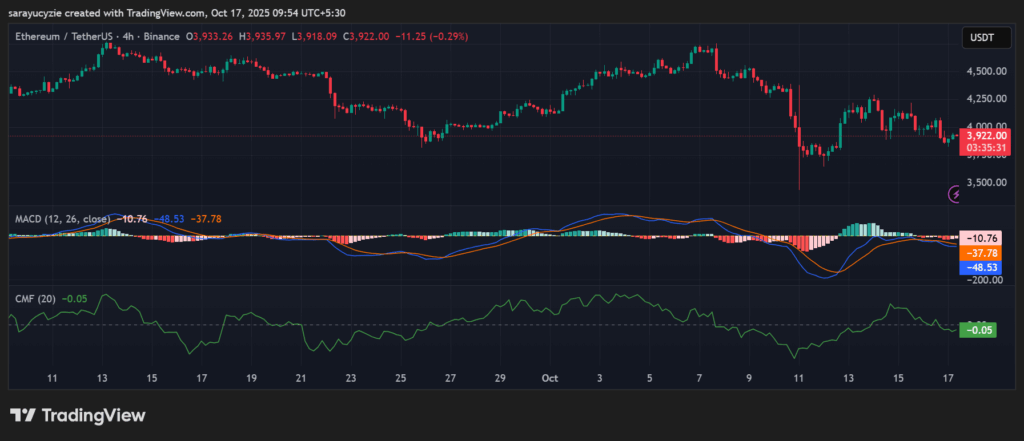This screenshot has height=441, width=1024.
Task: Select the CMF (20) indicator legend
Action: [x=35, y=298]
